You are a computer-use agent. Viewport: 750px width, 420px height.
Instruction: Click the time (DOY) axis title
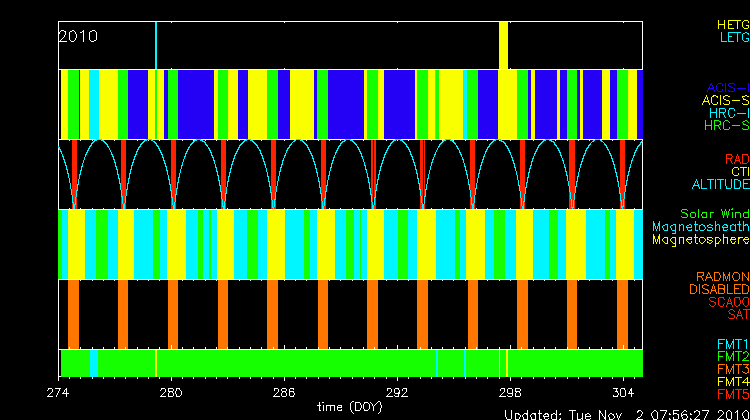(x=349, y=407)
